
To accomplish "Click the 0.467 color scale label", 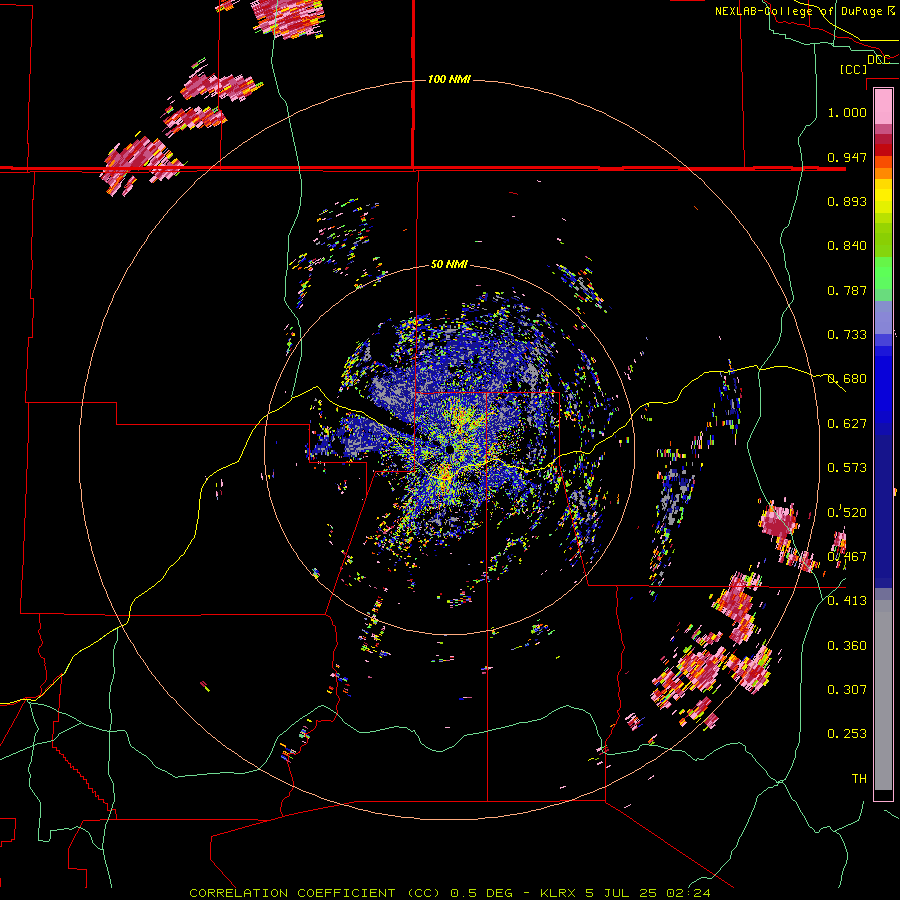I will click(847, 557).
